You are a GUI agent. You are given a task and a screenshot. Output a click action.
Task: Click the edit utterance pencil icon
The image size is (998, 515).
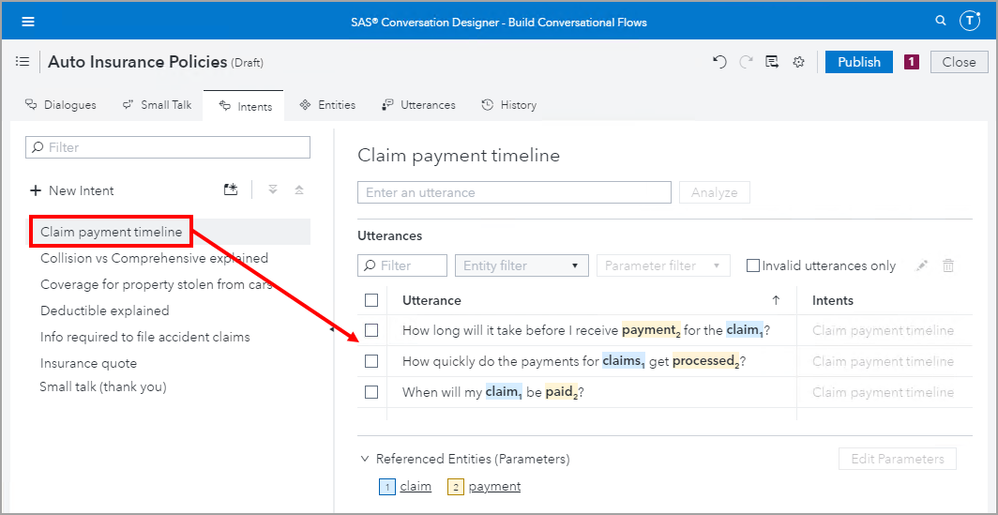coord(921,265)
